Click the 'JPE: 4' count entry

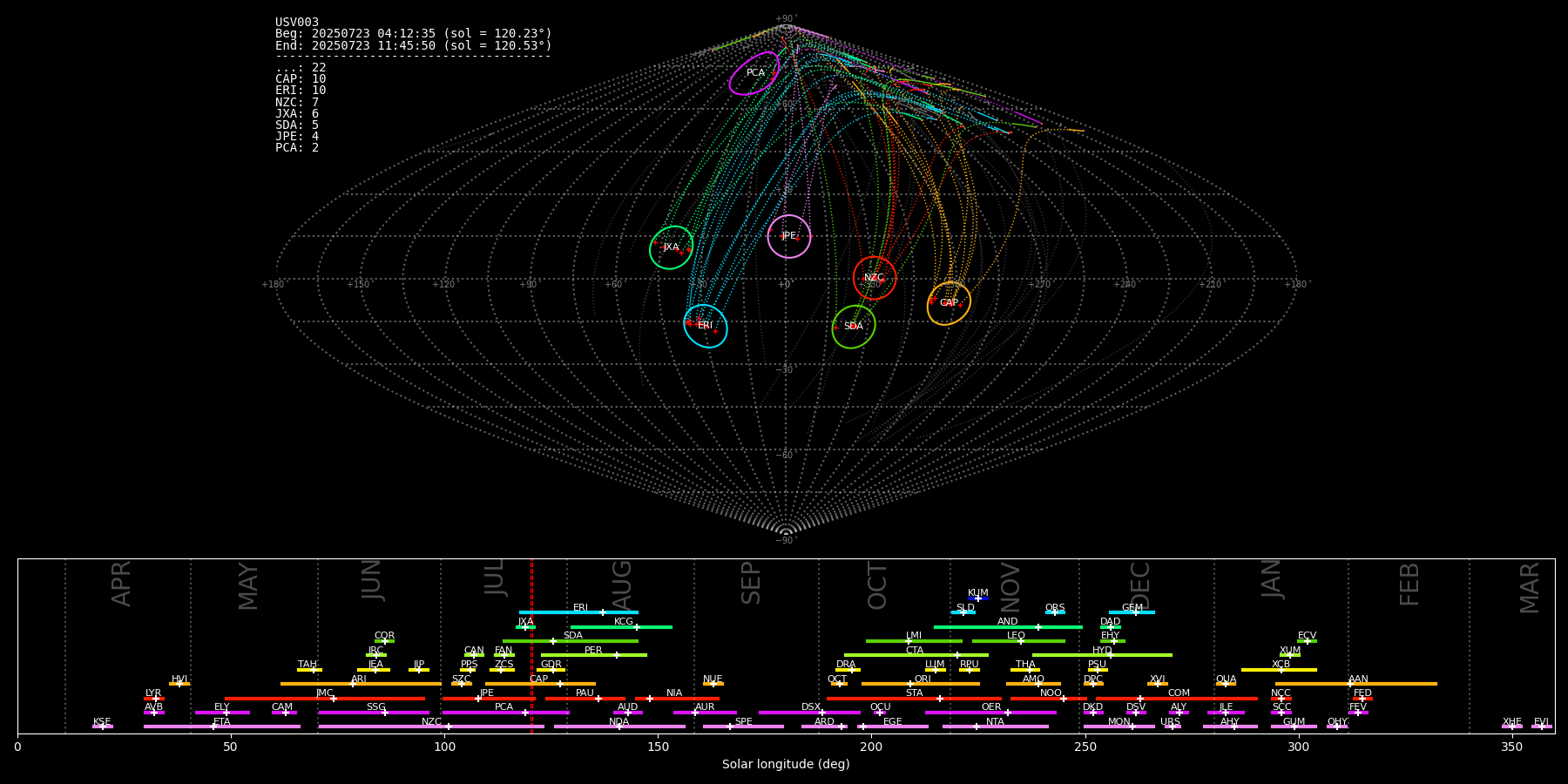tap(297, 137)
